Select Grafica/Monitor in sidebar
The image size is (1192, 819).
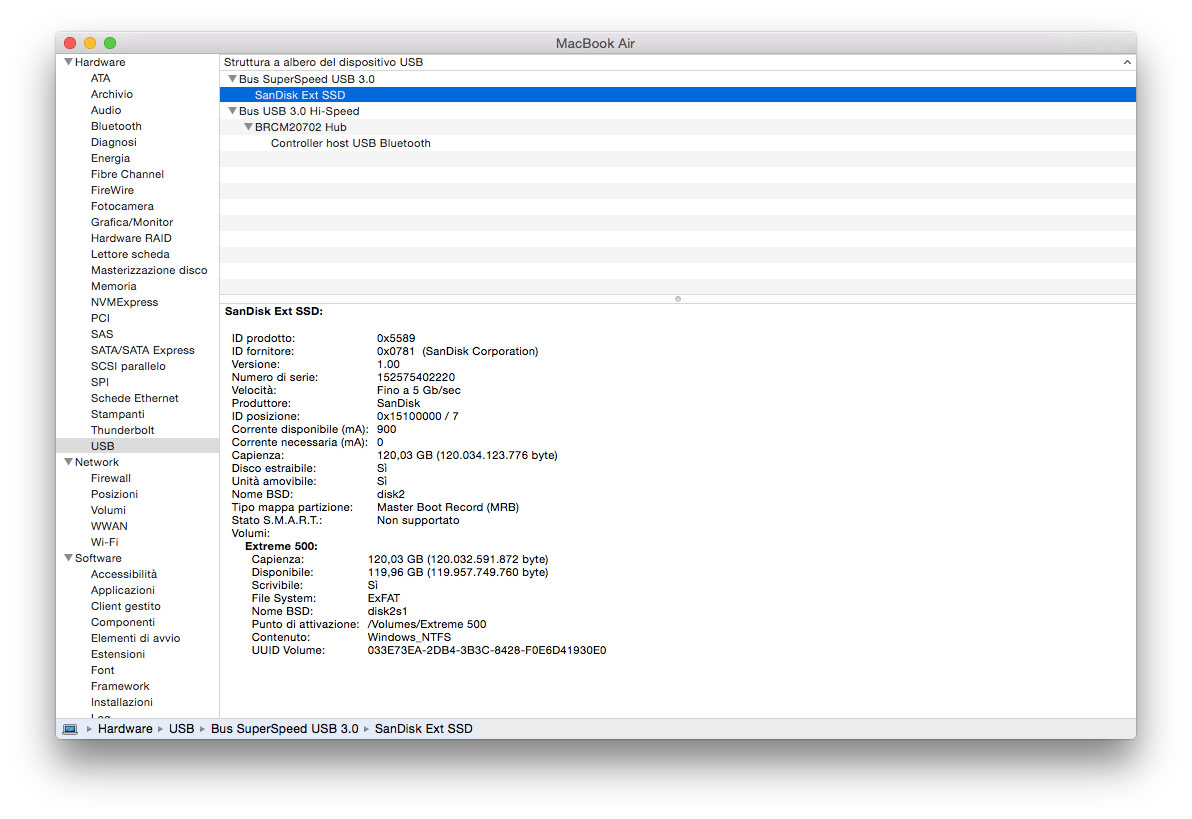(x=132, y=222)
